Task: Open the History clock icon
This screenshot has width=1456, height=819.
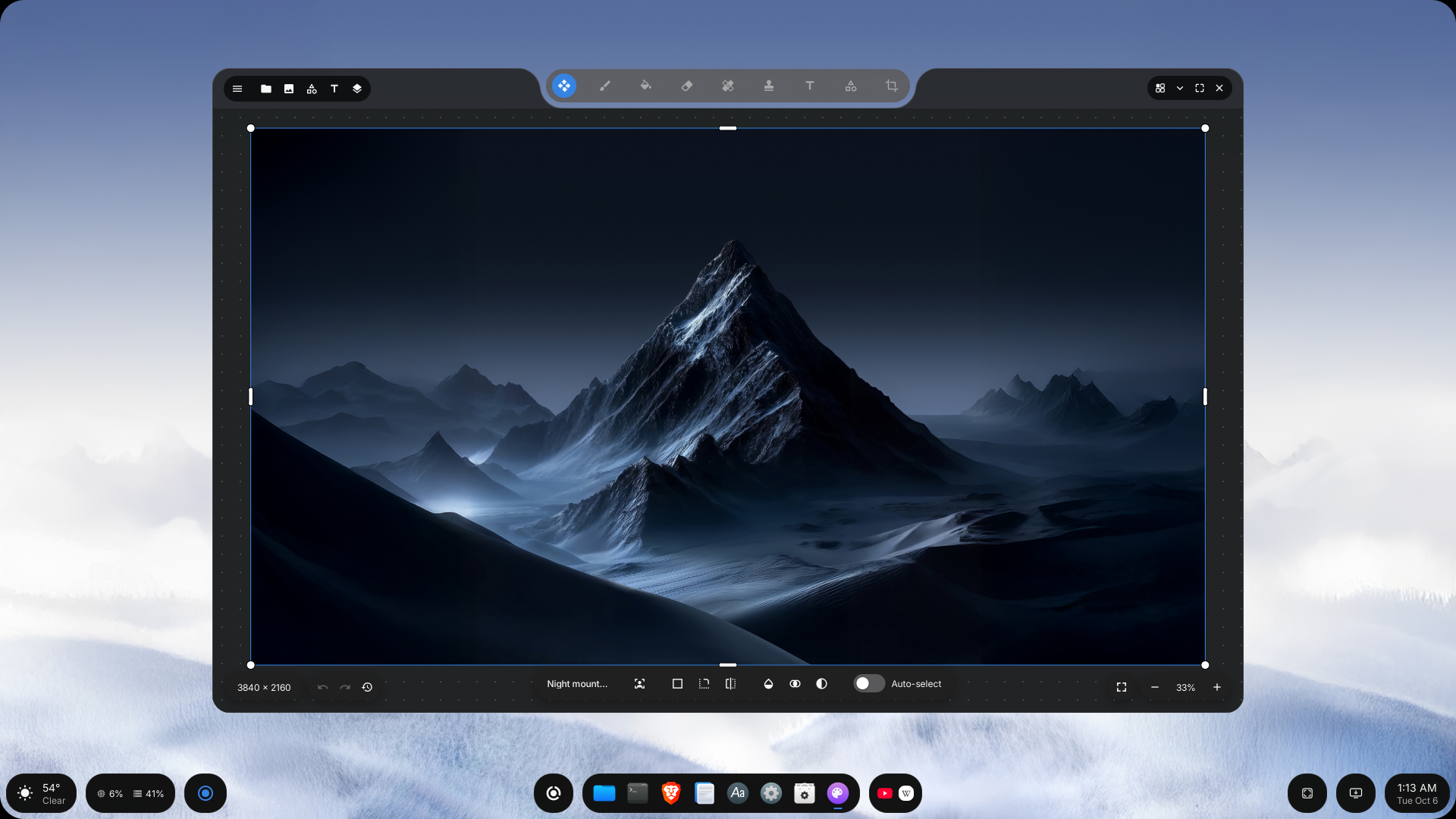Action: tap(367, 688)
